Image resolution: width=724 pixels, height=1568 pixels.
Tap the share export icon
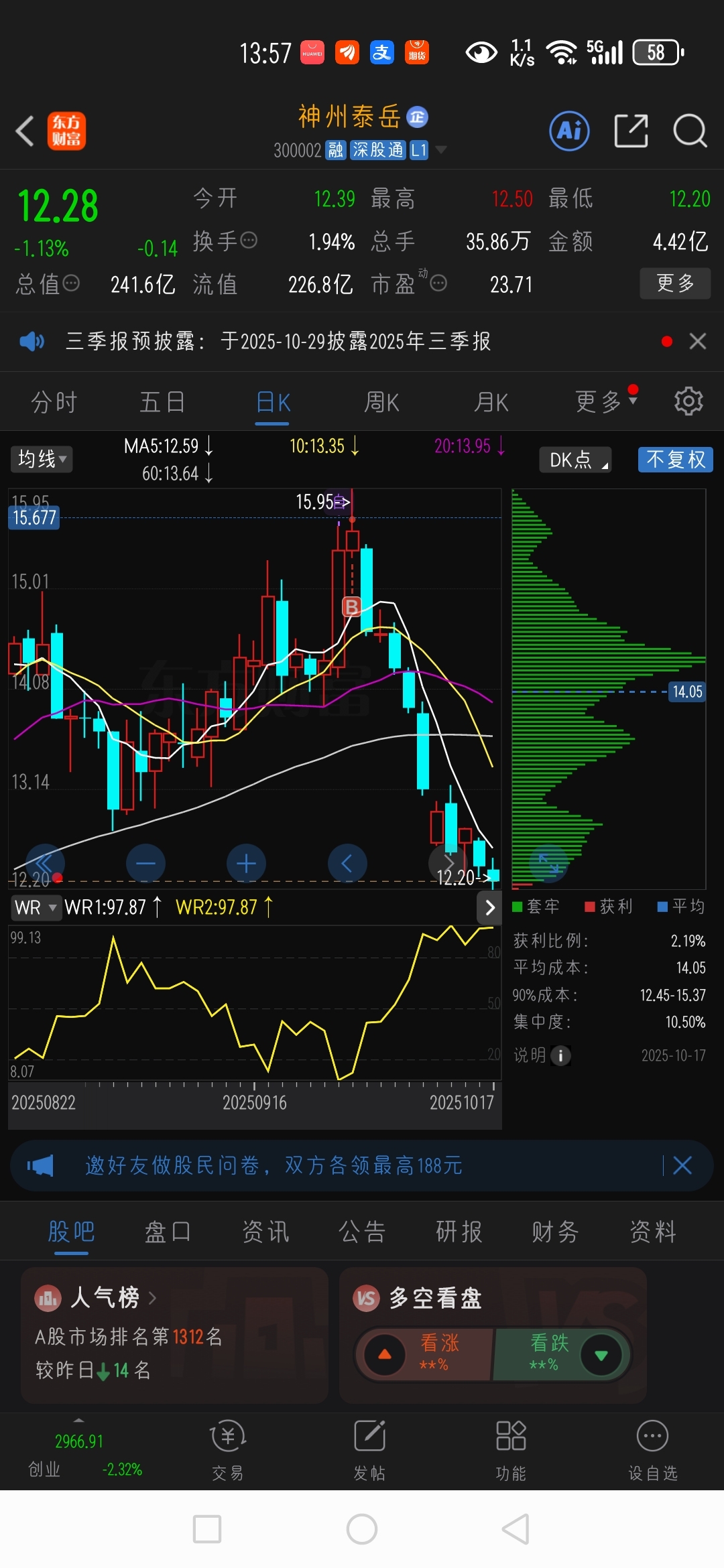631,131
